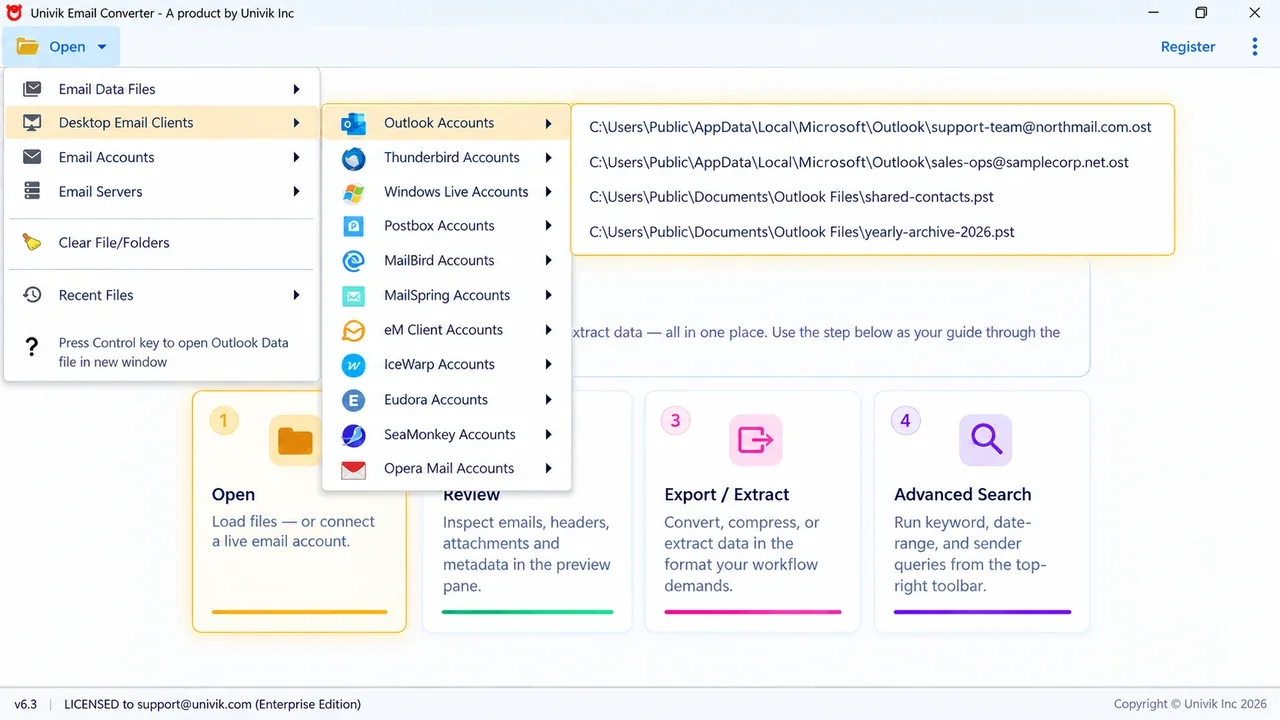Click the eM Client orange icon

(353, 330)
